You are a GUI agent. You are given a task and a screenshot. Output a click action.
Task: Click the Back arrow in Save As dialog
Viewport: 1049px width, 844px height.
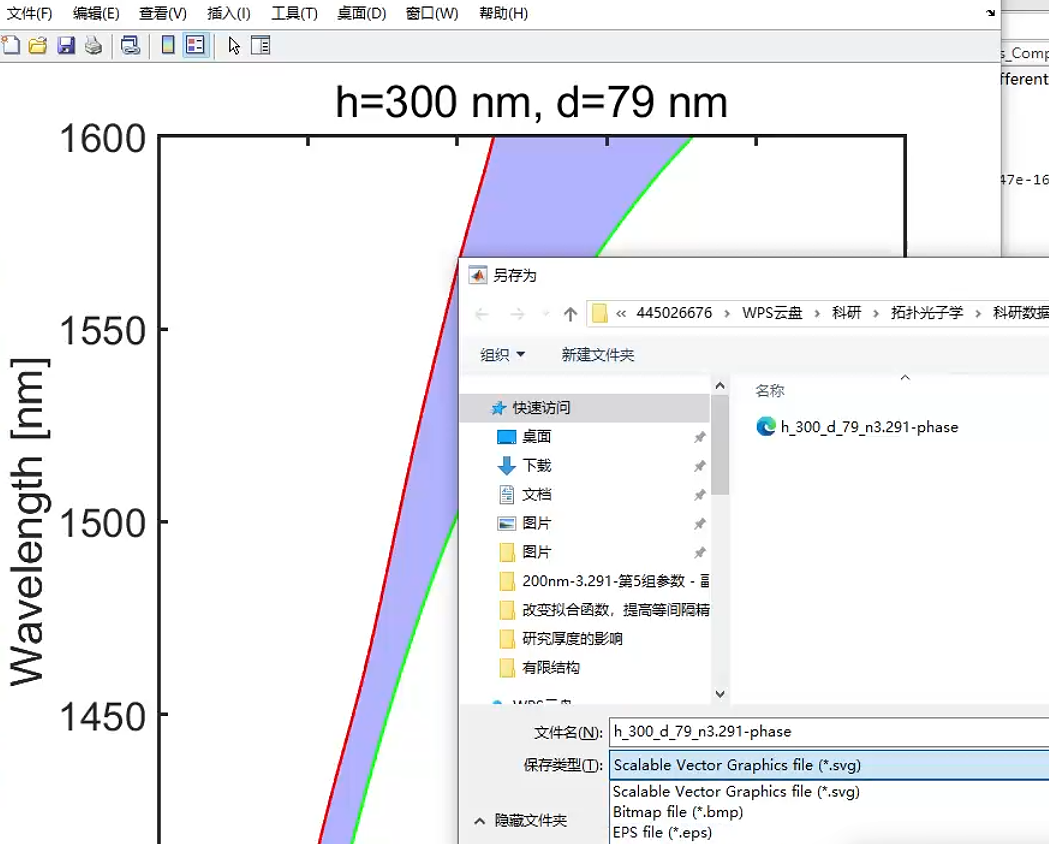pyautogui.click(x=482, y=314)
